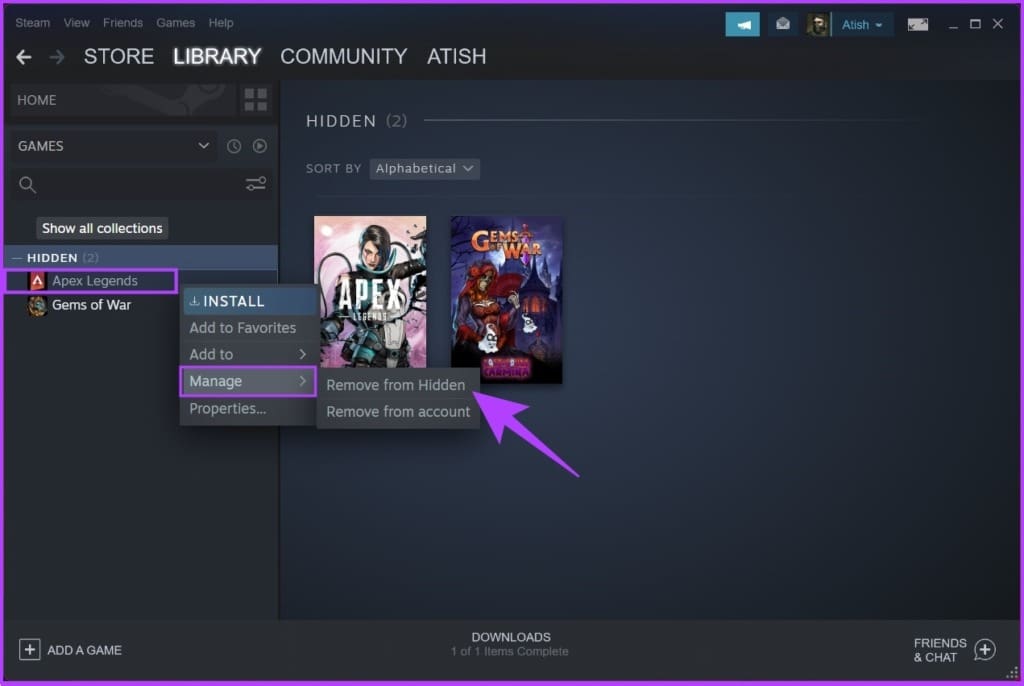Click ADD A GAME label

pos(84,650)
